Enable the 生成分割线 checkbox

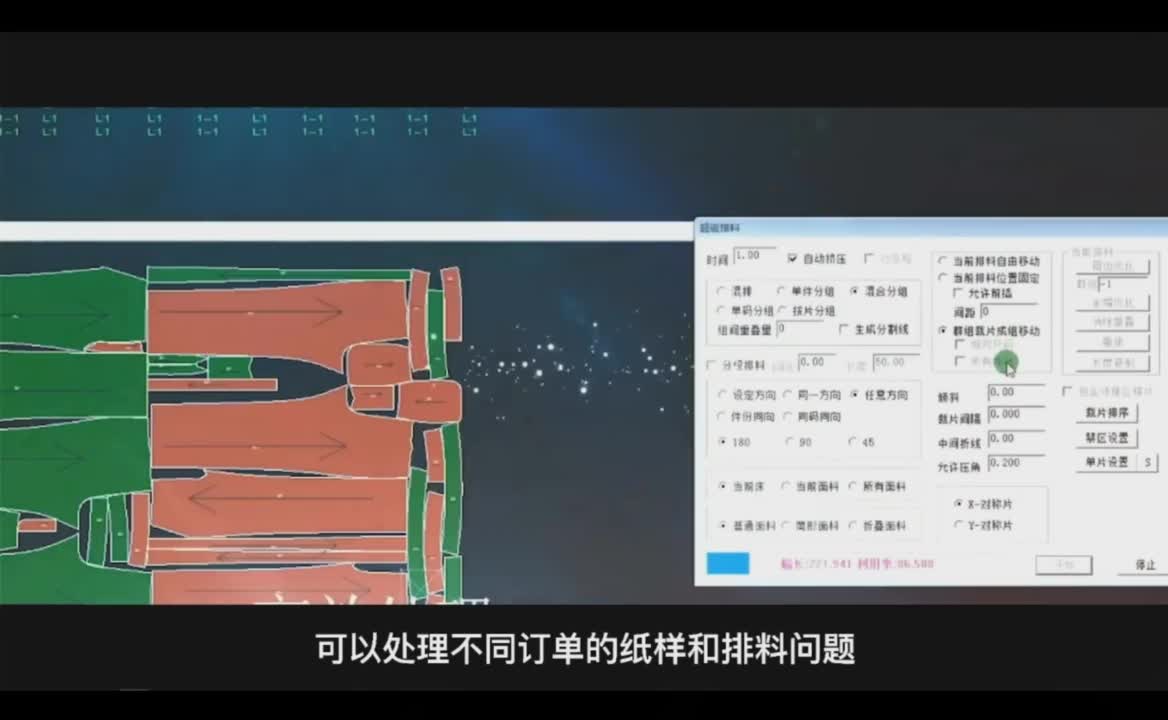coord(844,329)
